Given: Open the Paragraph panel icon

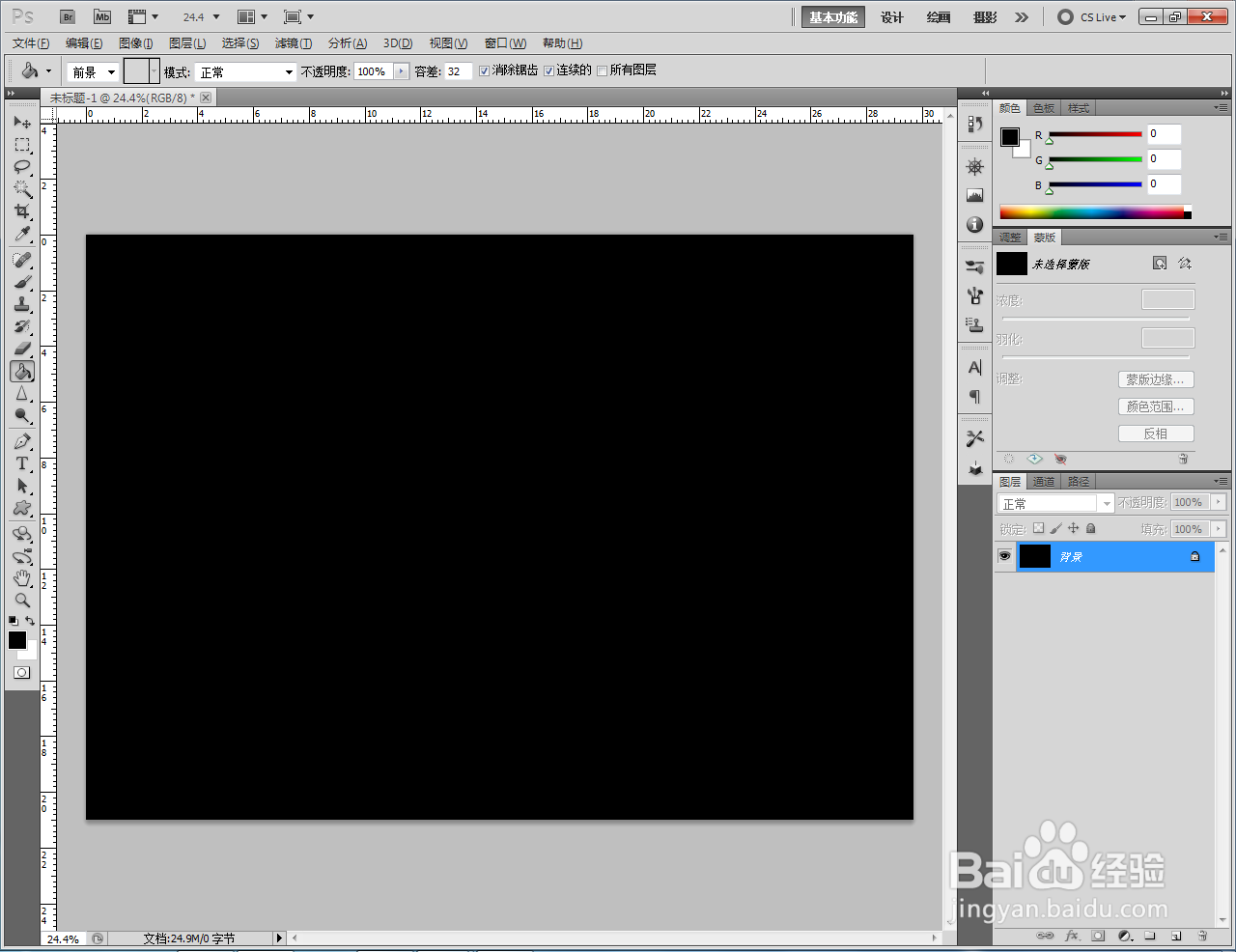Looking at the screenshot, I should coord(975,396).
